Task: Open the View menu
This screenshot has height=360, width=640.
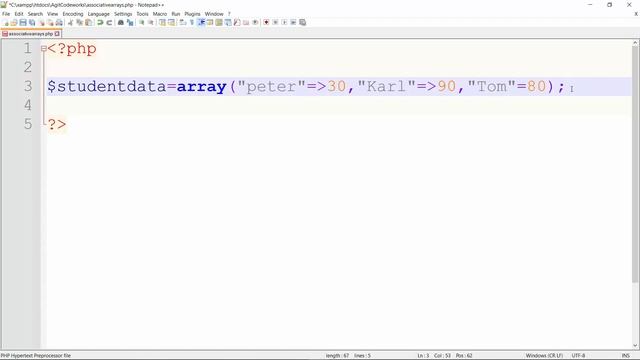Action: coord(53,14)
